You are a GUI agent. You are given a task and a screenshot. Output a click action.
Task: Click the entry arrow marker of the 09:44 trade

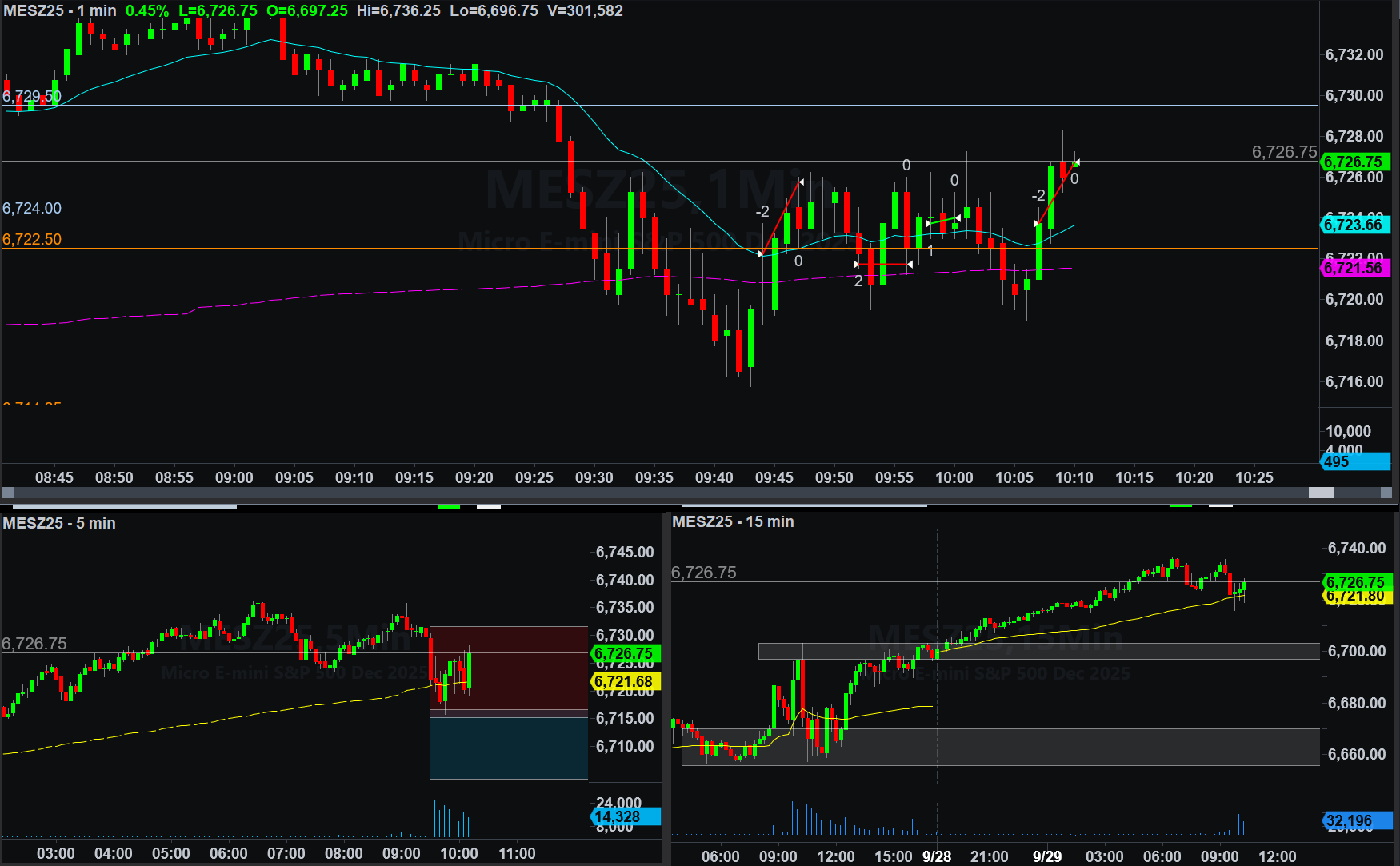coord(760,253)
